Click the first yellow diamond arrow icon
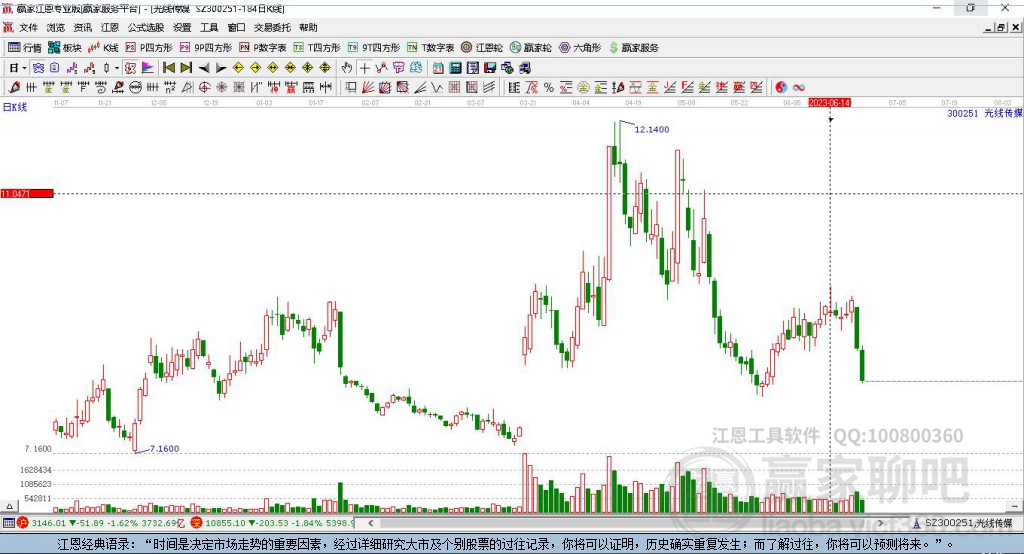Image resolution: width=1024 pixels, height=554 pixels. 238,68
